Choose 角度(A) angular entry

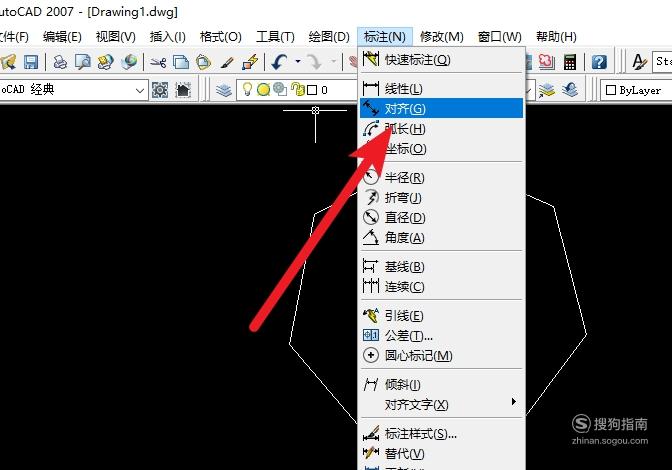pos(441,237)
